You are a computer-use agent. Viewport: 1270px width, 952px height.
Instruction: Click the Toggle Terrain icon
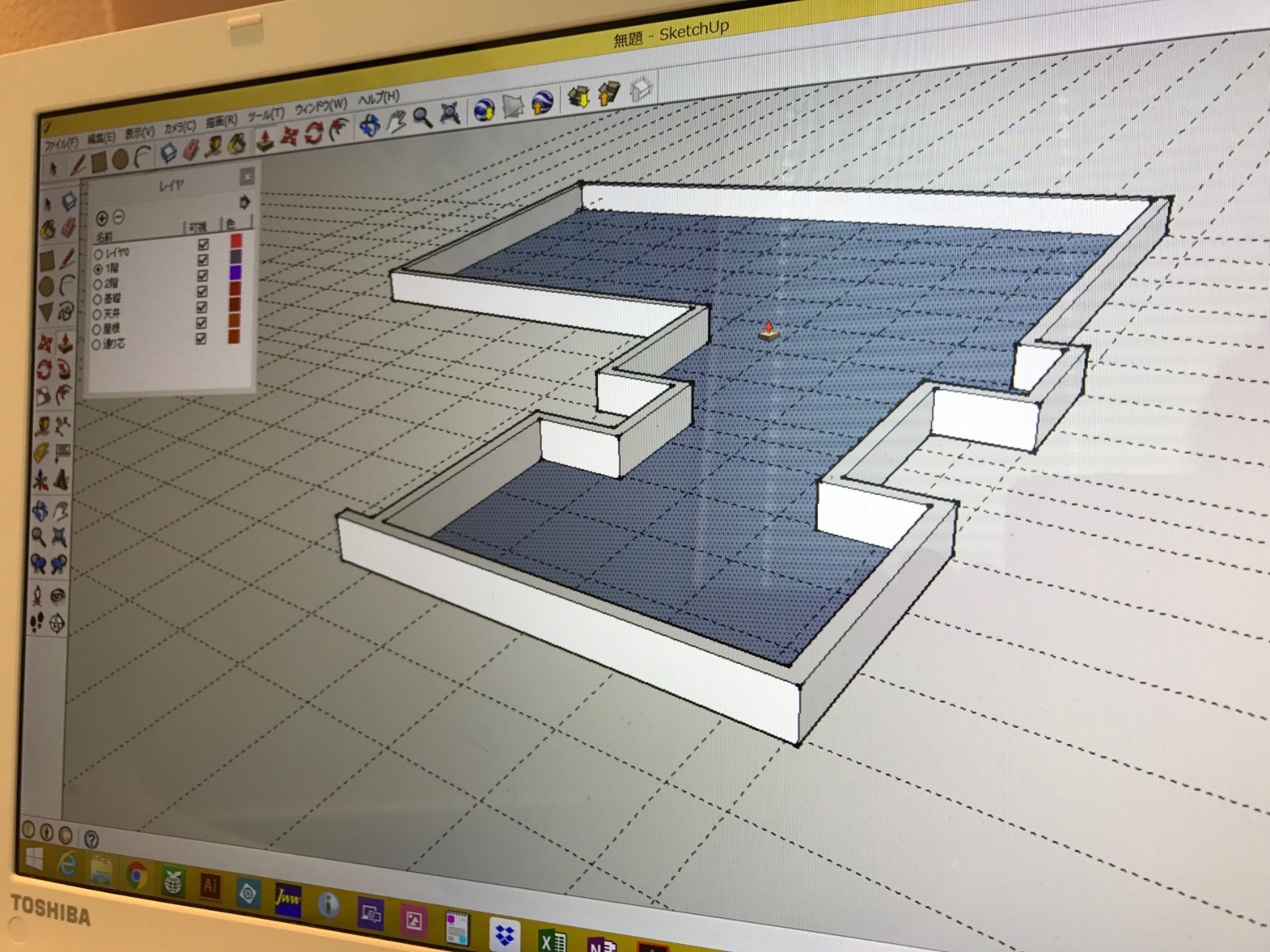pyautogui.click(x=513, y=106)
